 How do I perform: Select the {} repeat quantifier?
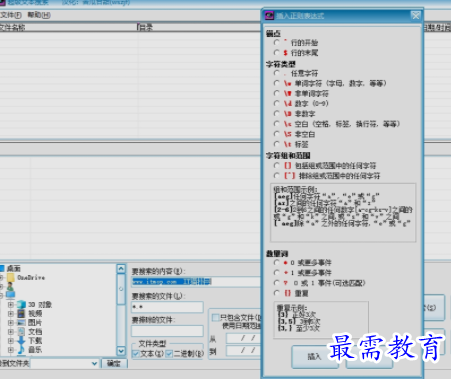coord(276,293)
